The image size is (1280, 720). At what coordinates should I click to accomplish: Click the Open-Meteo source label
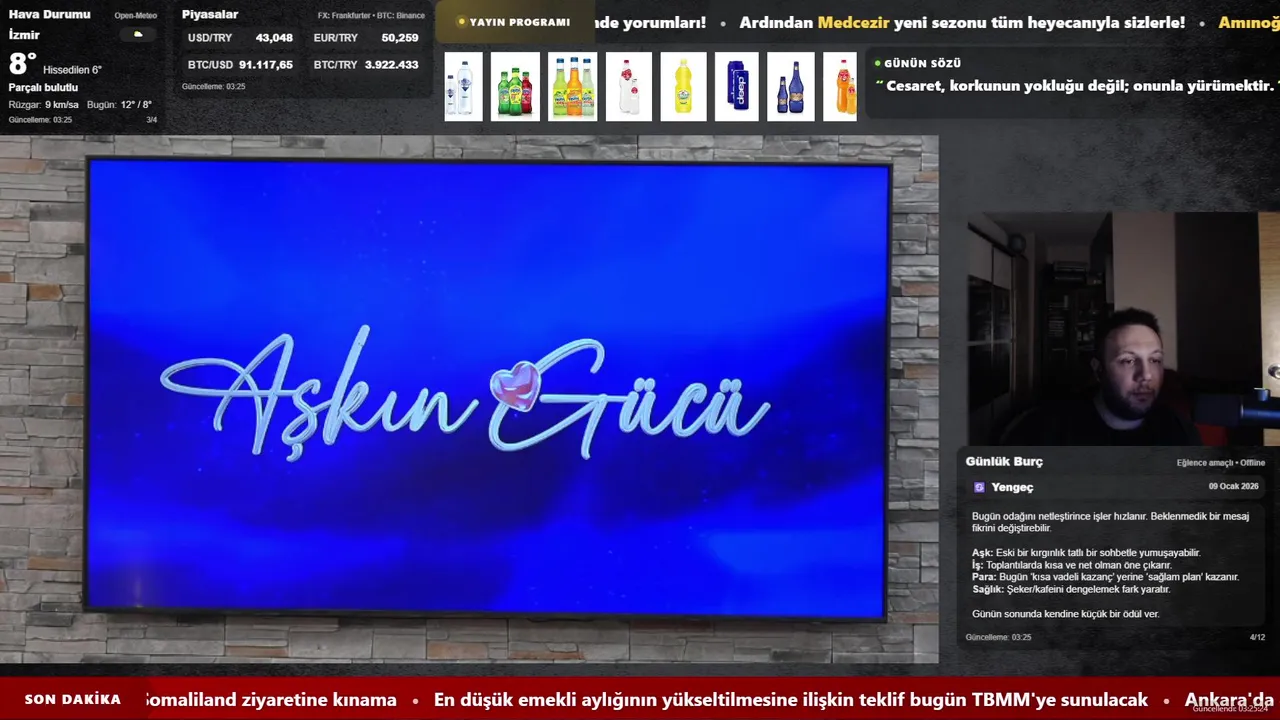(x=135, y=16)
